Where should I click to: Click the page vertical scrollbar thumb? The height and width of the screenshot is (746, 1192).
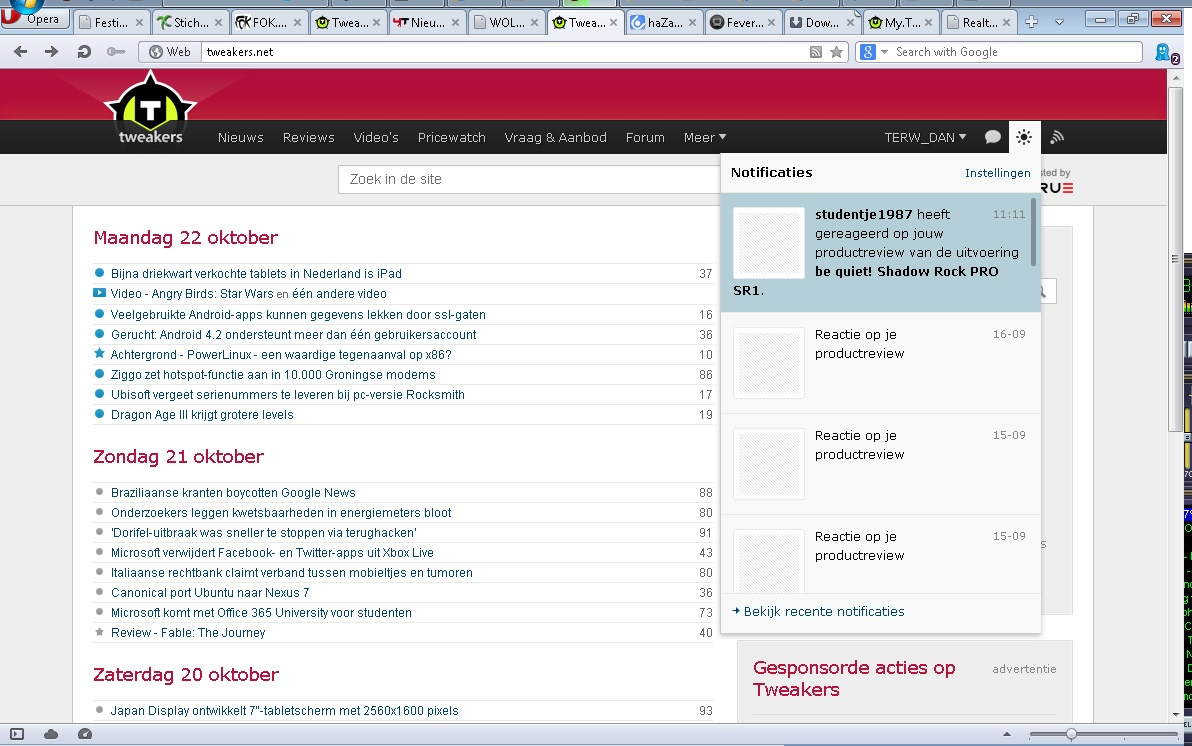pyautogui.click(x=1175, y=259)
